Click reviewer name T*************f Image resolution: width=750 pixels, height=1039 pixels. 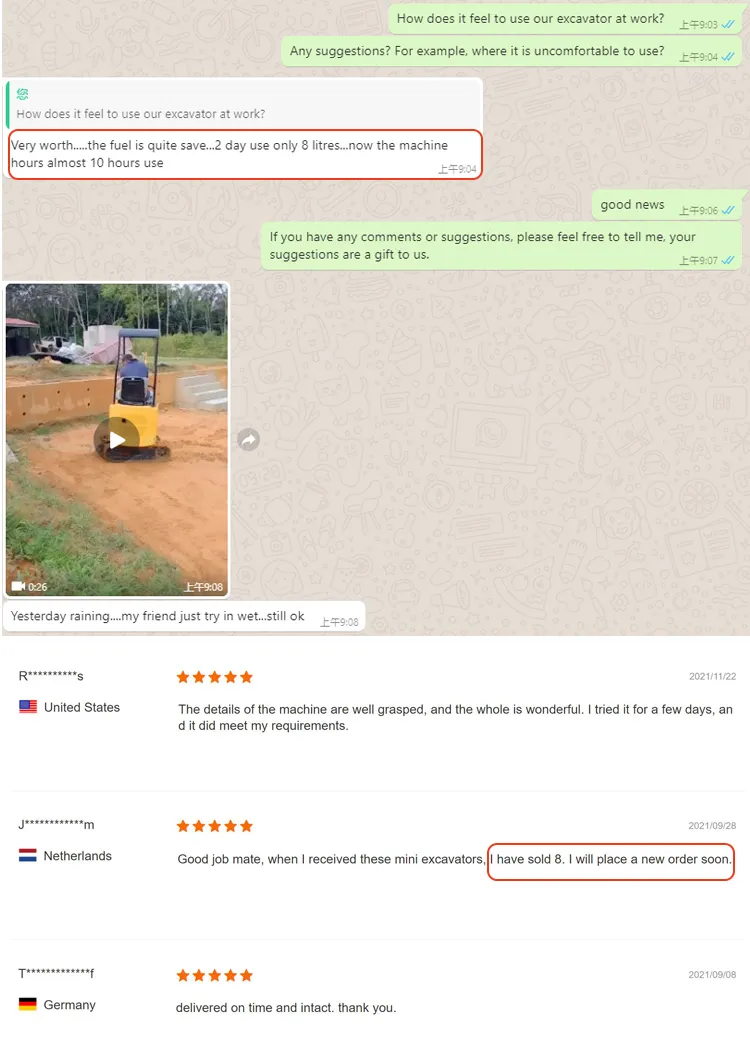coord(56,973)
